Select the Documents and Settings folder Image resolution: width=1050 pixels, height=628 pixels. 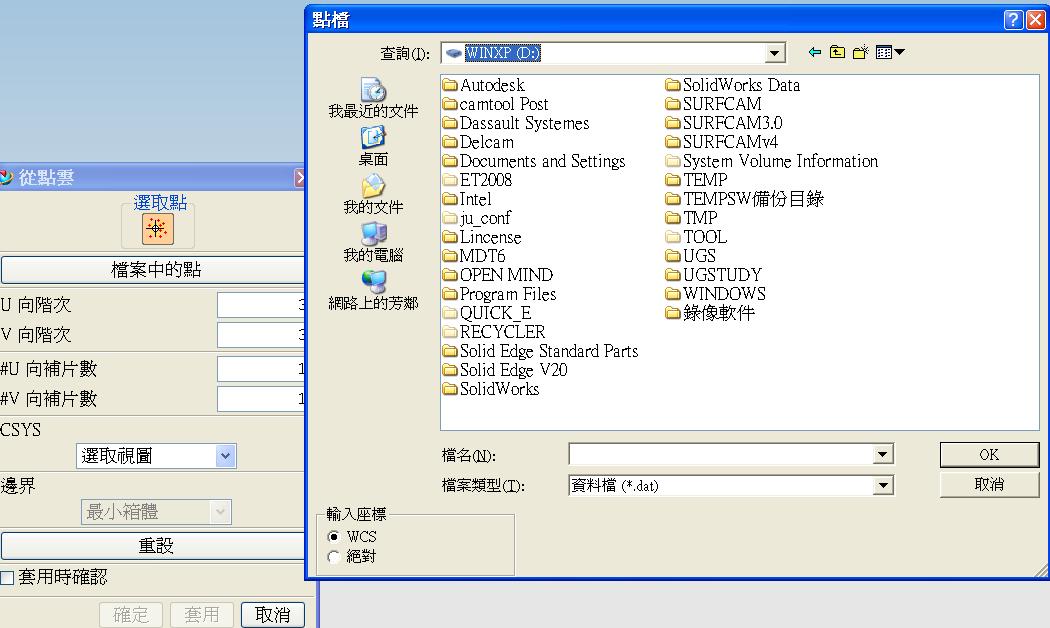click(534, 161)
